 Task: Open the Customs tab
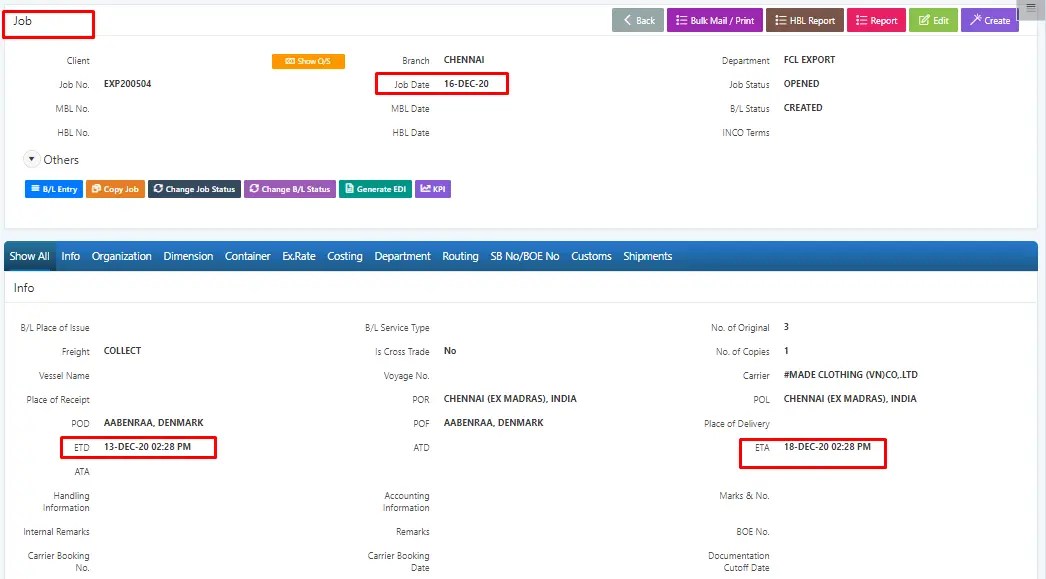click(x=591, y=256)
